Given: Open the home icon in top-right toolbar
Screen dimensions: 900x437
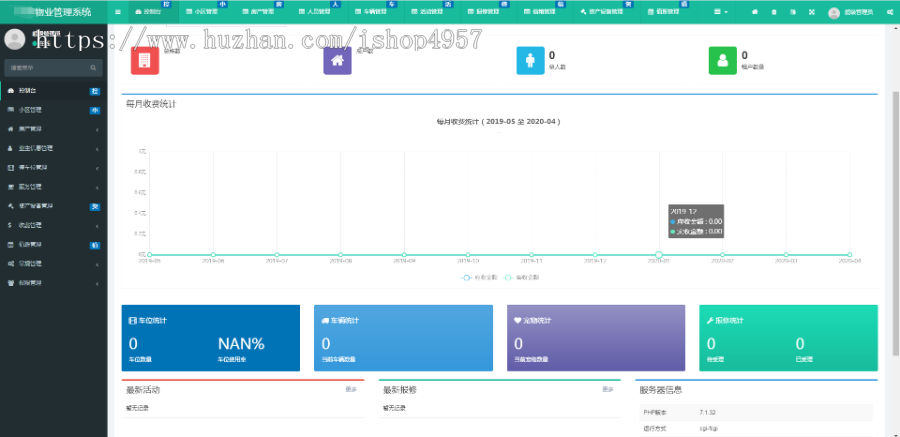Looking at the screenshot, I should [x=755, y=12].
